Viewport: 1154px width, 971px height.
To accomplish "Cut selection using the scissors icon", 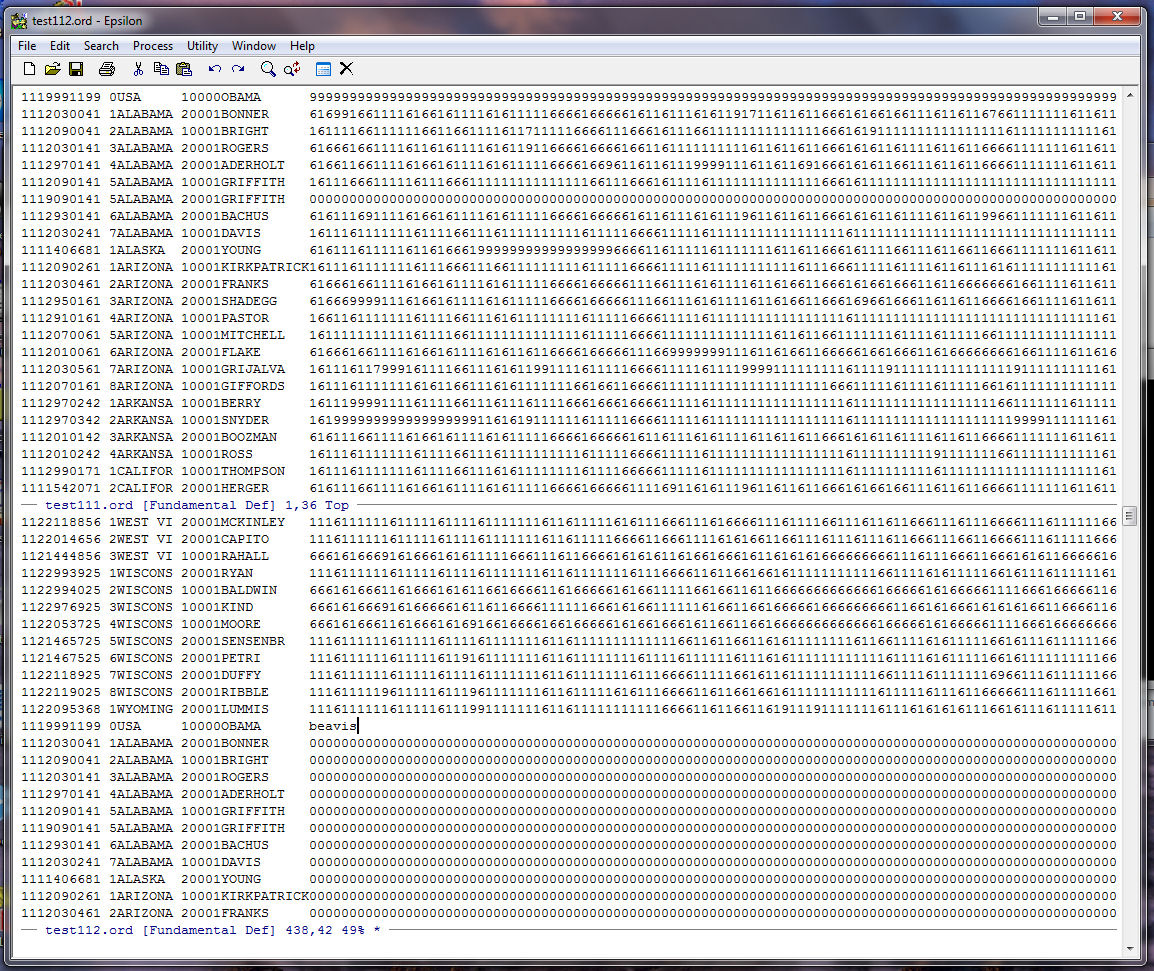I will coord(138,69).
